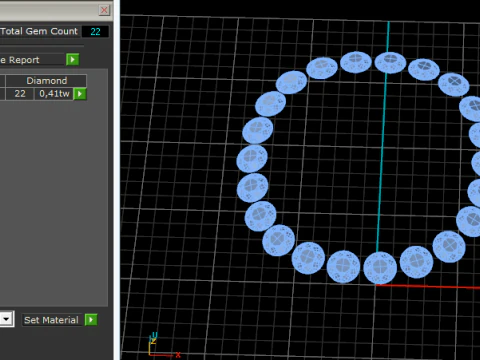This screenshot has width=480, height=360.
Task: Click the XYZ axis indicator in viewport
Action: point(163,346)
